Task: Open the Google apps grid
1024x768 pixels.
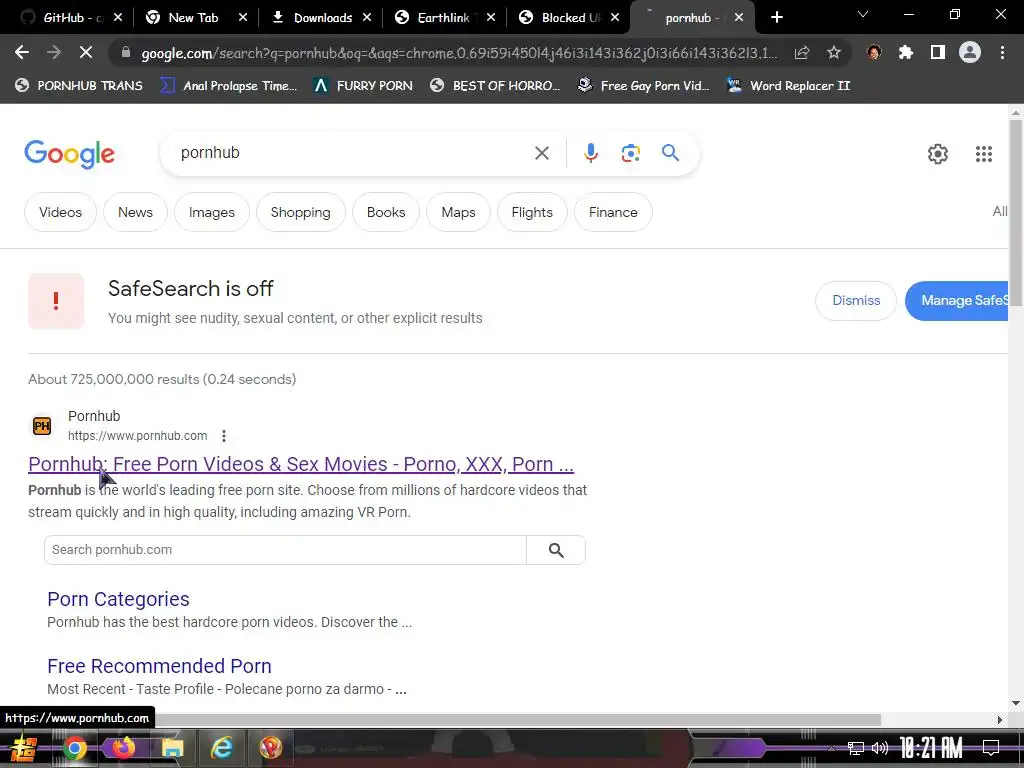Action: (984, 154)
